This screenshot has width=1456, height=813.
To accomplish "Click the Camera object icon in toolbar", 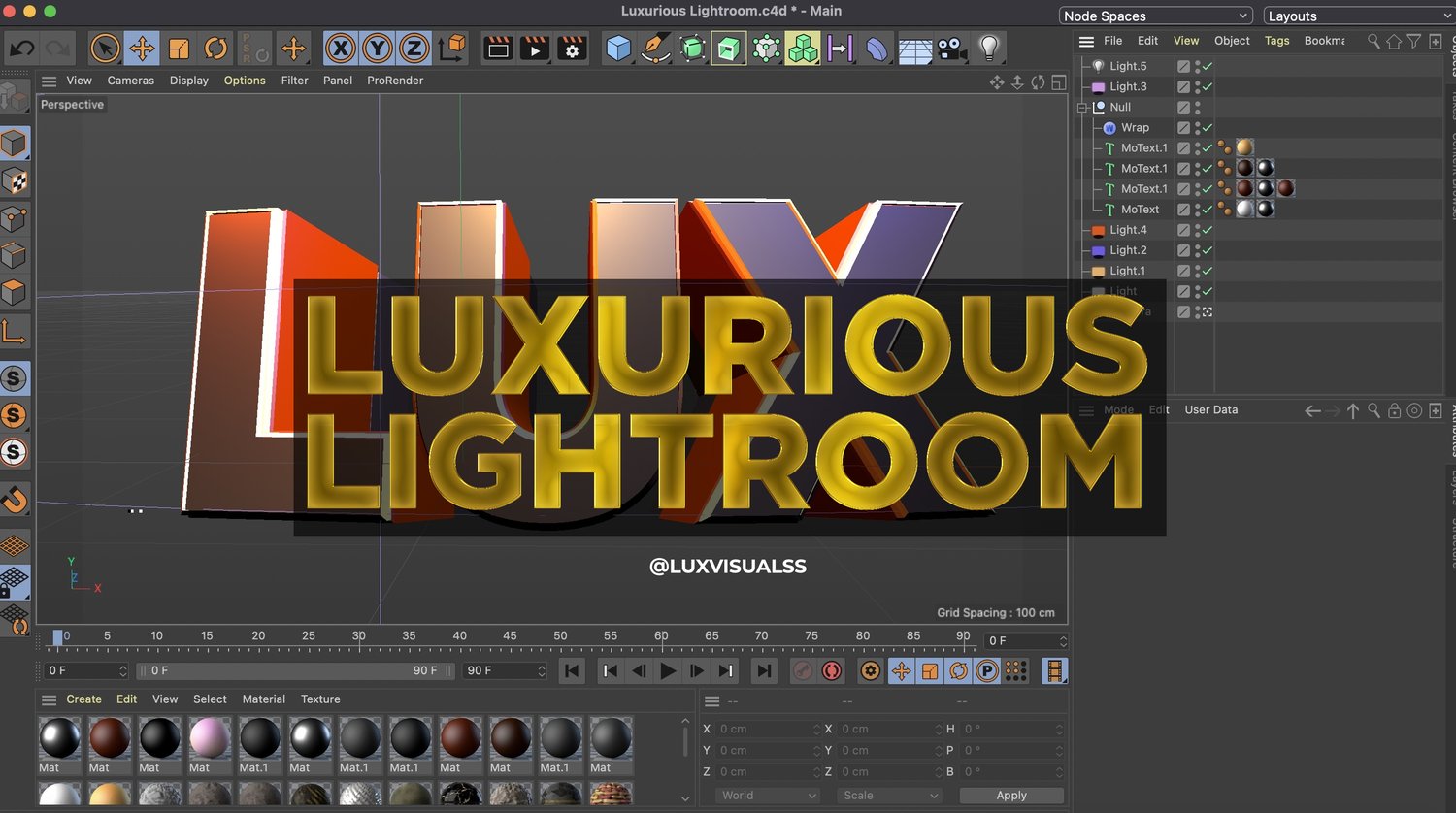I will (x=951, y=49).
